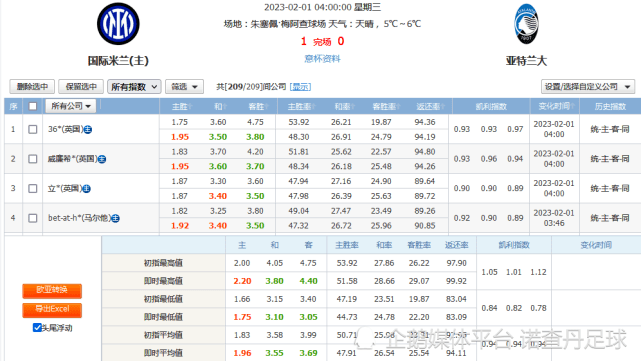Image resolution: width=641 pixels, height=361 pixels.
Task: Click the red 1.92 odds in bet-at-h* row
Action: click(x=180, y=226)
